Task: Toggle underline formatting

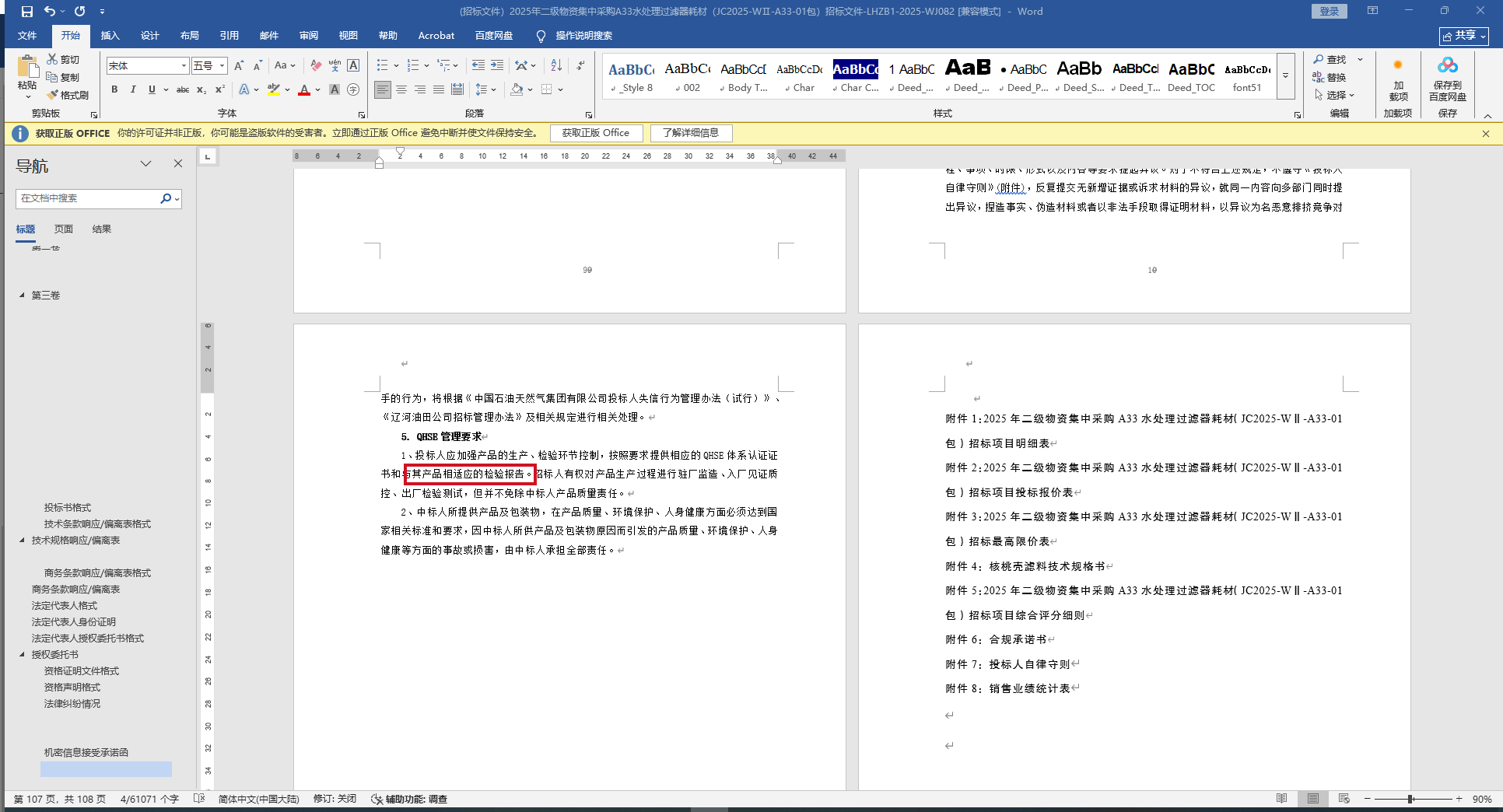Action: pyautogui.click(x=152, y=89)
